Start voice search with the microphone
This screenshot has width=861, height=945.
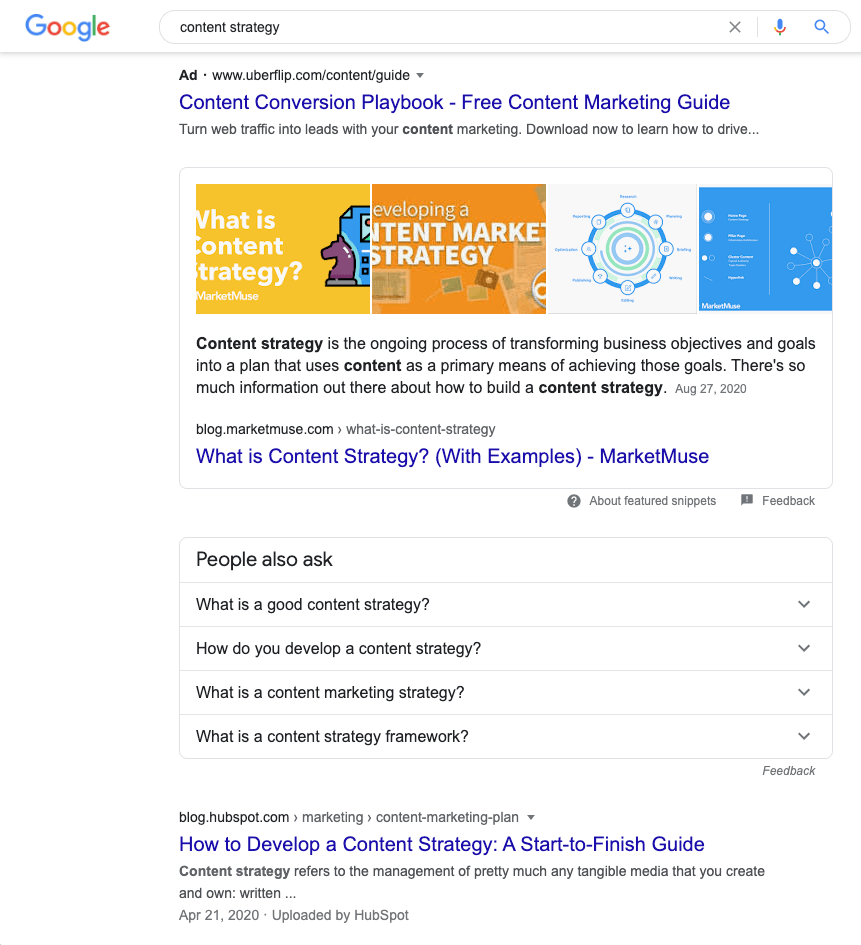click(780, 27)
